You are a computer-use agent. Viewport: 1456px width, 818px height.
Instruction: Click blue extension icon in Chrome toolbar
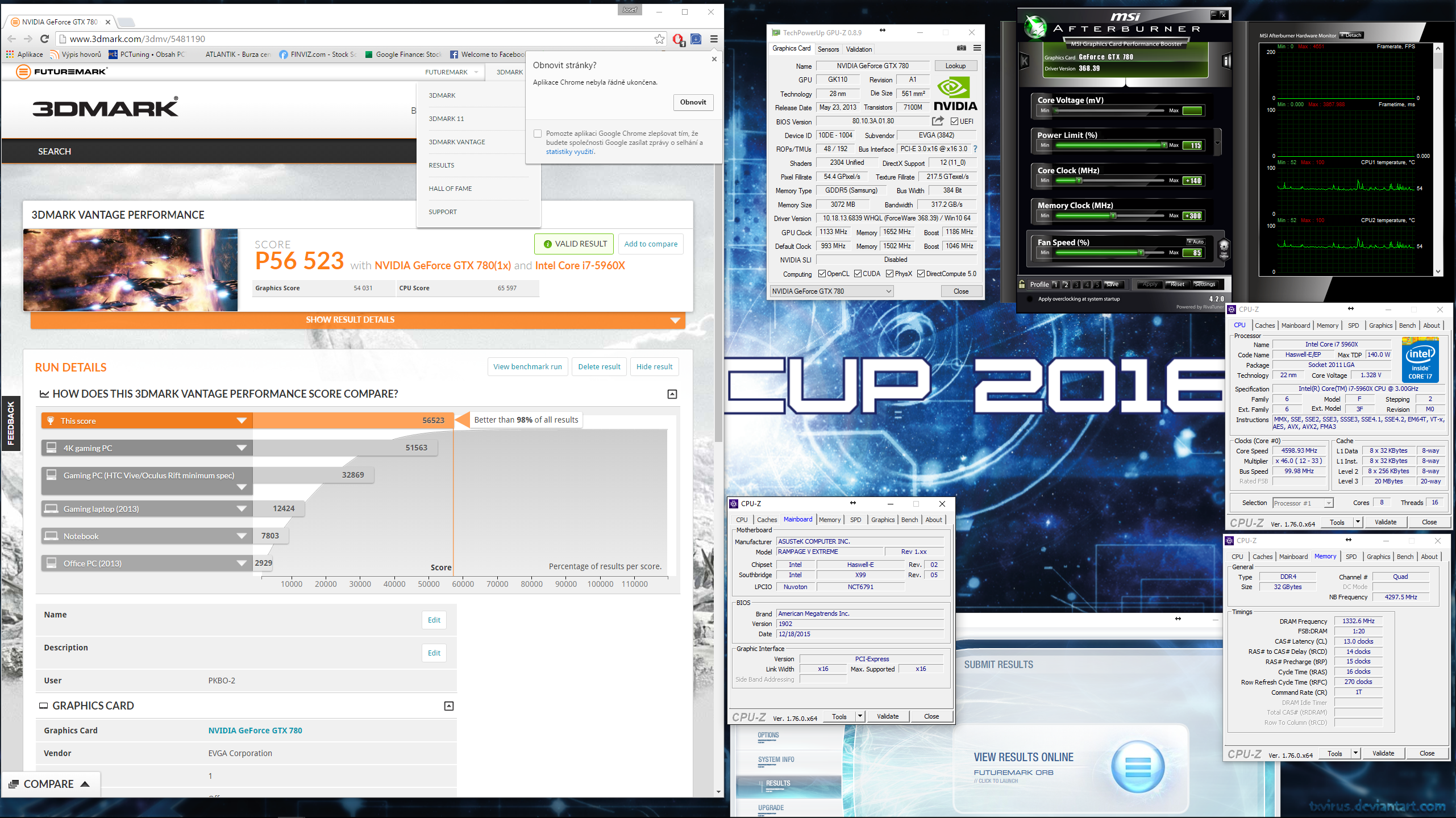[x=696, y=39]
